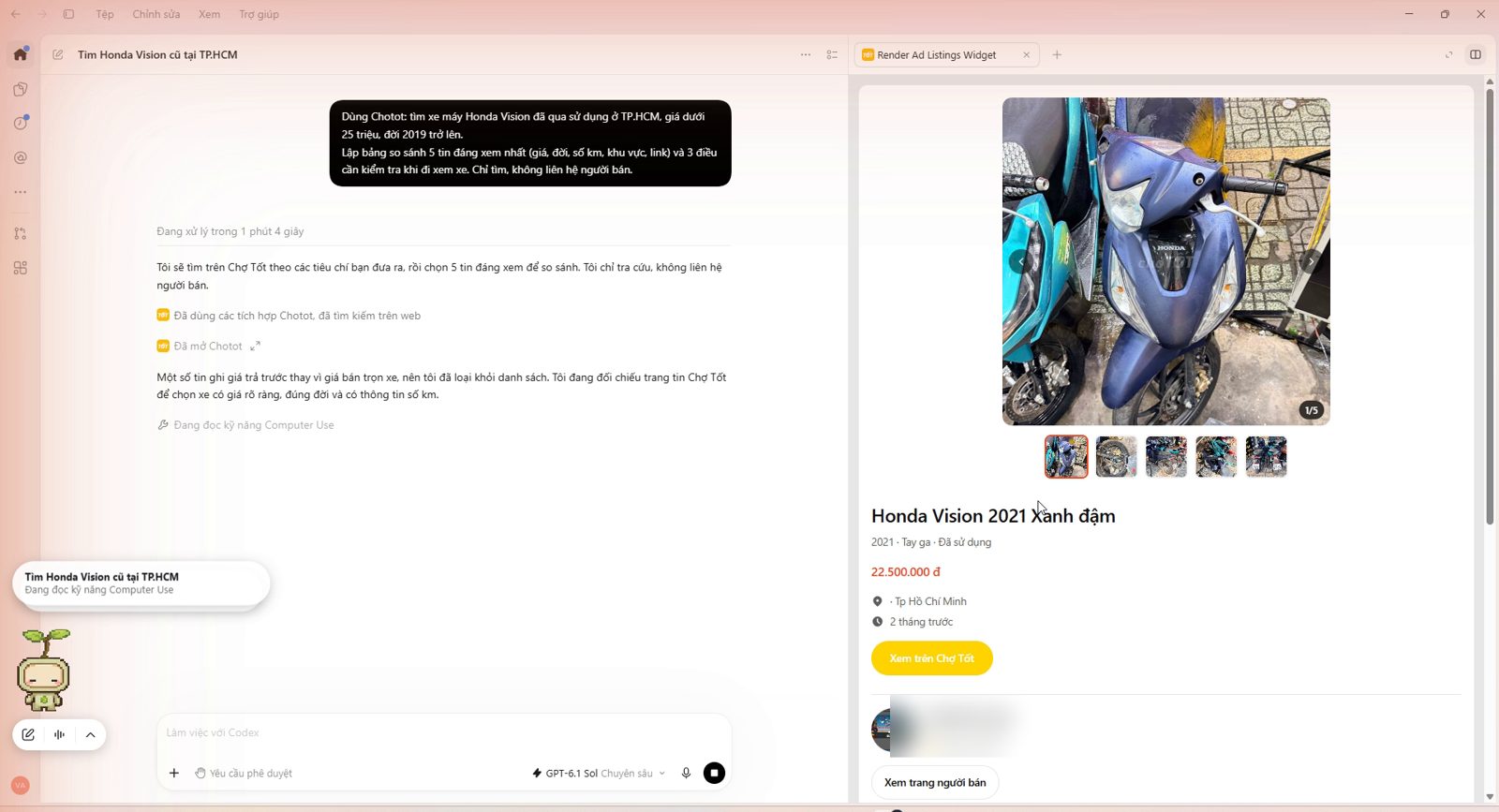Show the next photo of the Honda Vision
Image resolution: width=1499 pixels, height=812 pixels.
(1311, 262)
